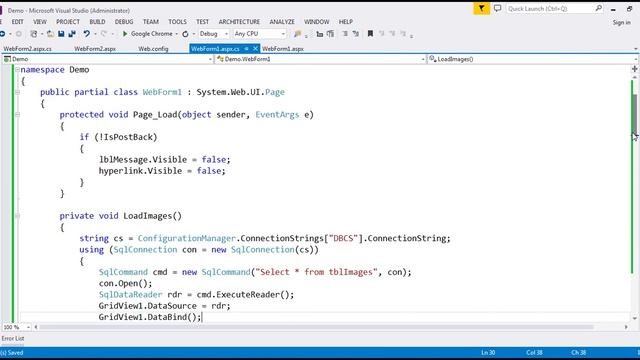Open the DEBUG menu

coord(124,22)
